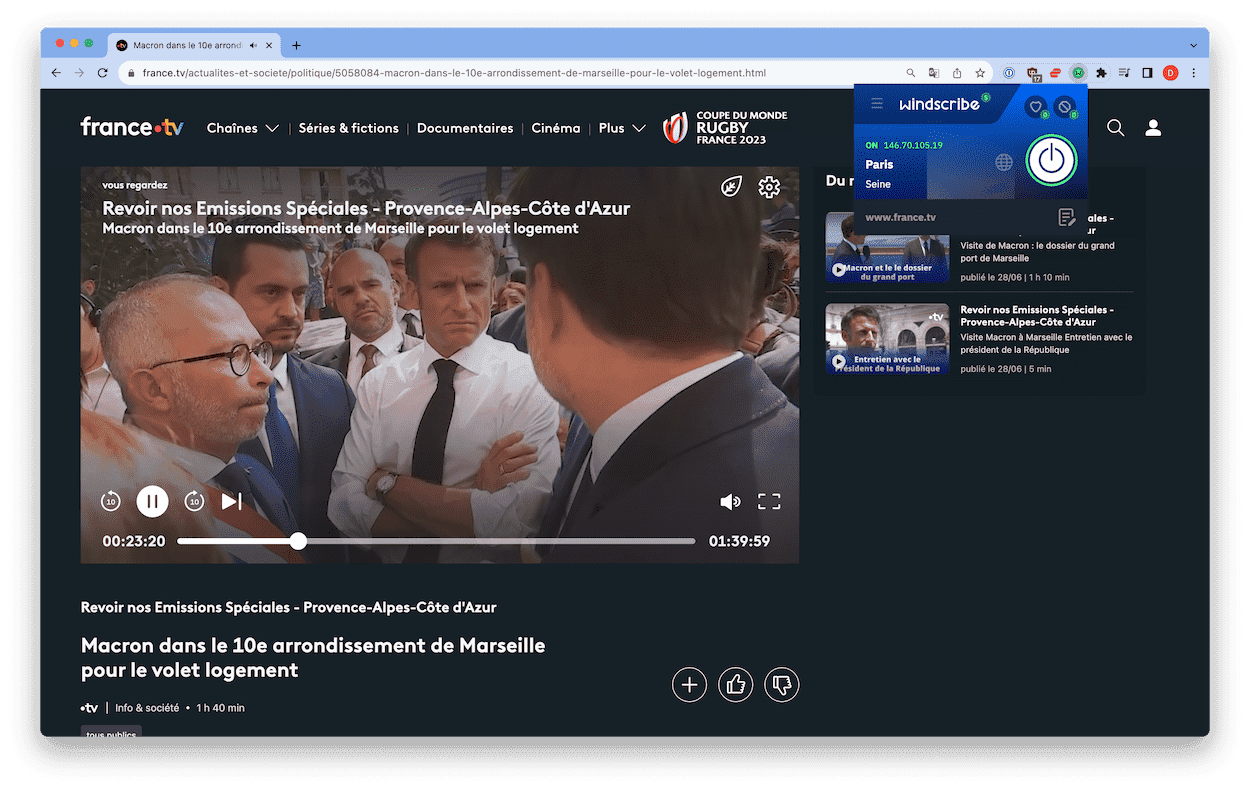Open Coupe du Monde Rugby France 2023 page
The width and height of the screenshot is (1250, 790).
pyautogui.click(x=726, y=128)
